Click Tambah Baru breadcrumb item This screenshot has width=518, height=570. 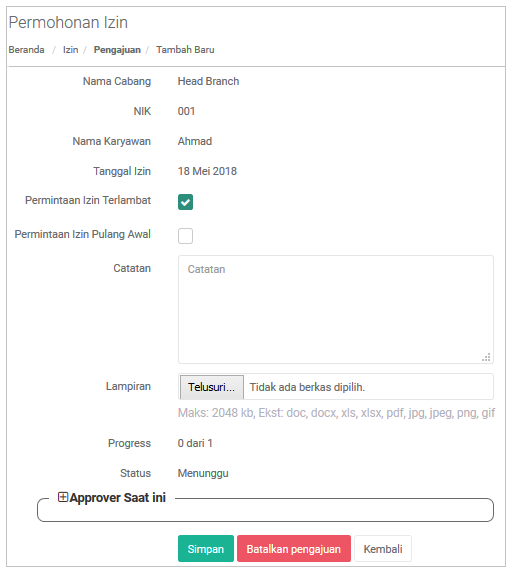185,50
